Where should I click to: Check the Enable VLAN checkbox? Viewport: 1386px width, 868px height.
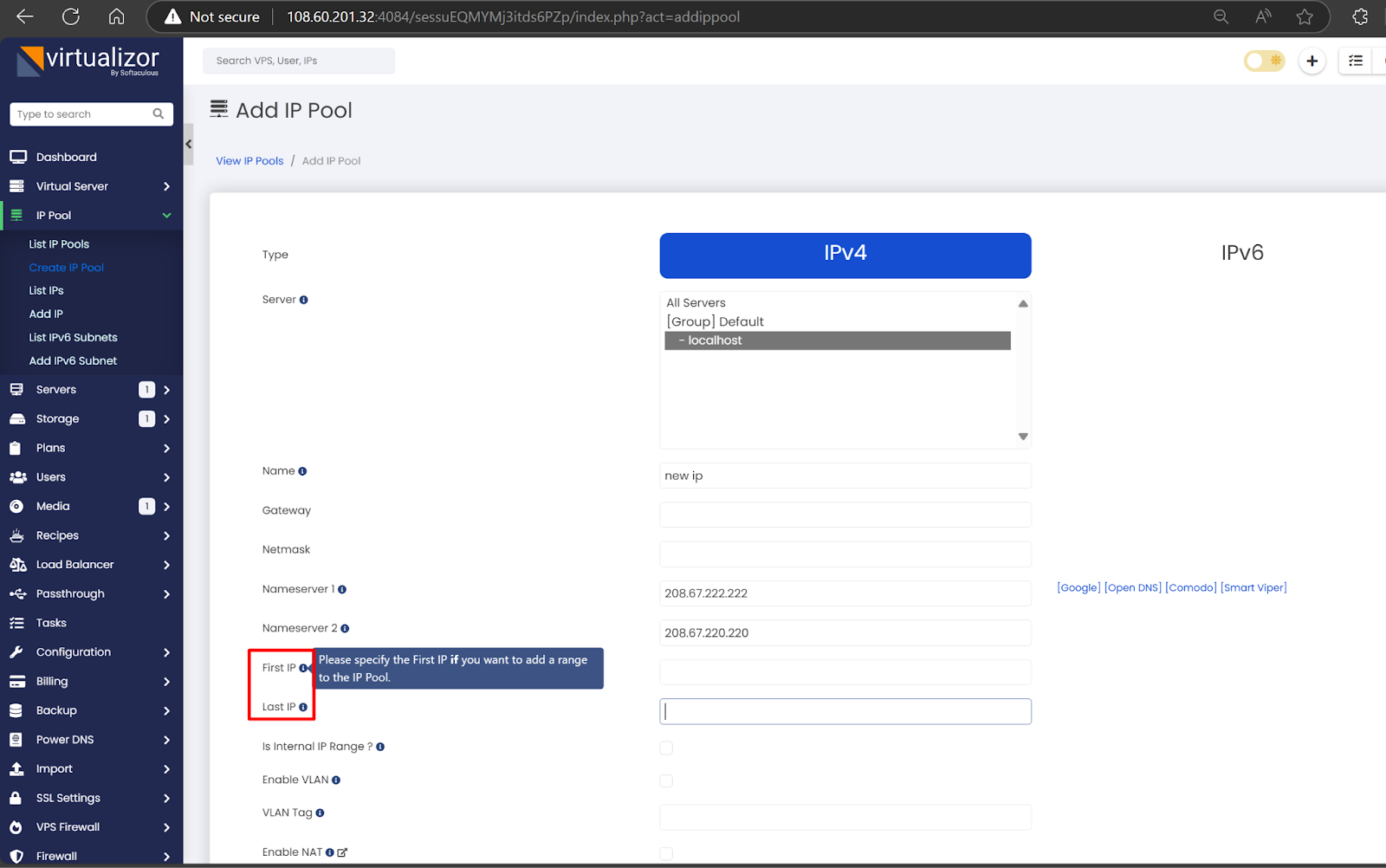(x=665, y=781)
